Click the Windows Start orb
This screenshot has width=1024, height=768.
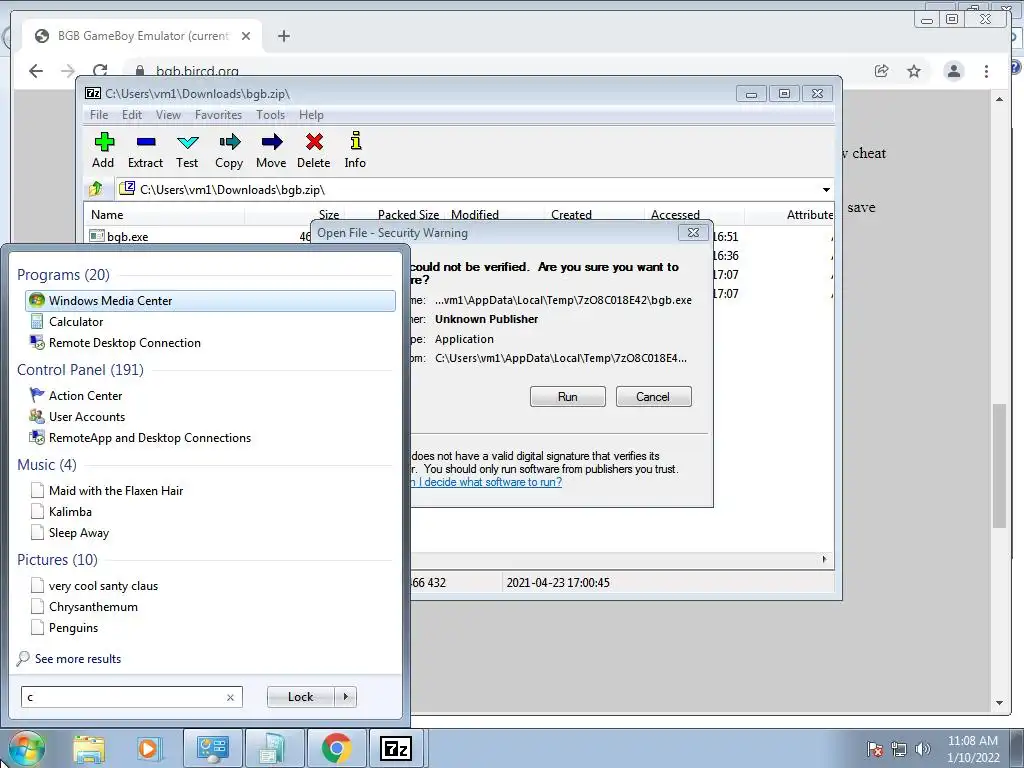coord(25,748)
